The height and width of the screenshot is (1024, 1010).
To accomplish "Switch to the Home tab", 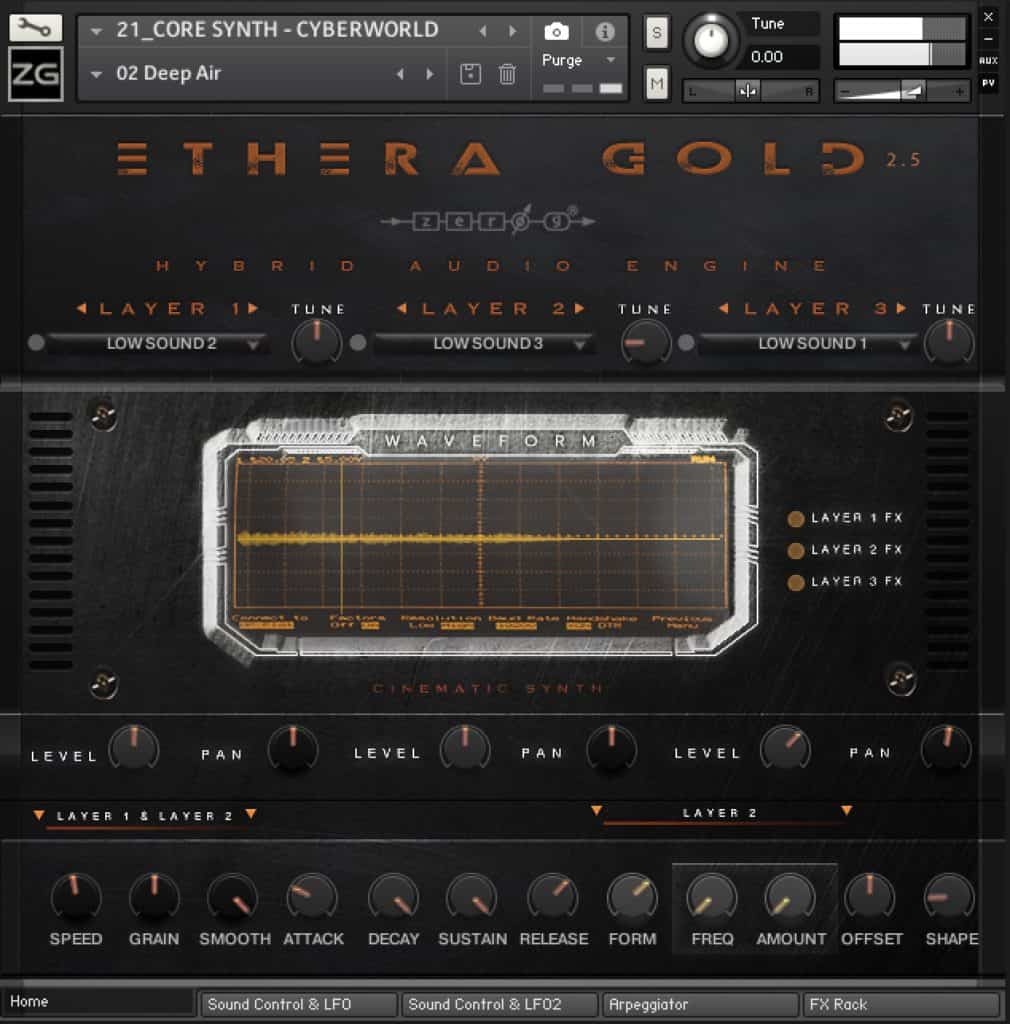I will point(98,1002).
